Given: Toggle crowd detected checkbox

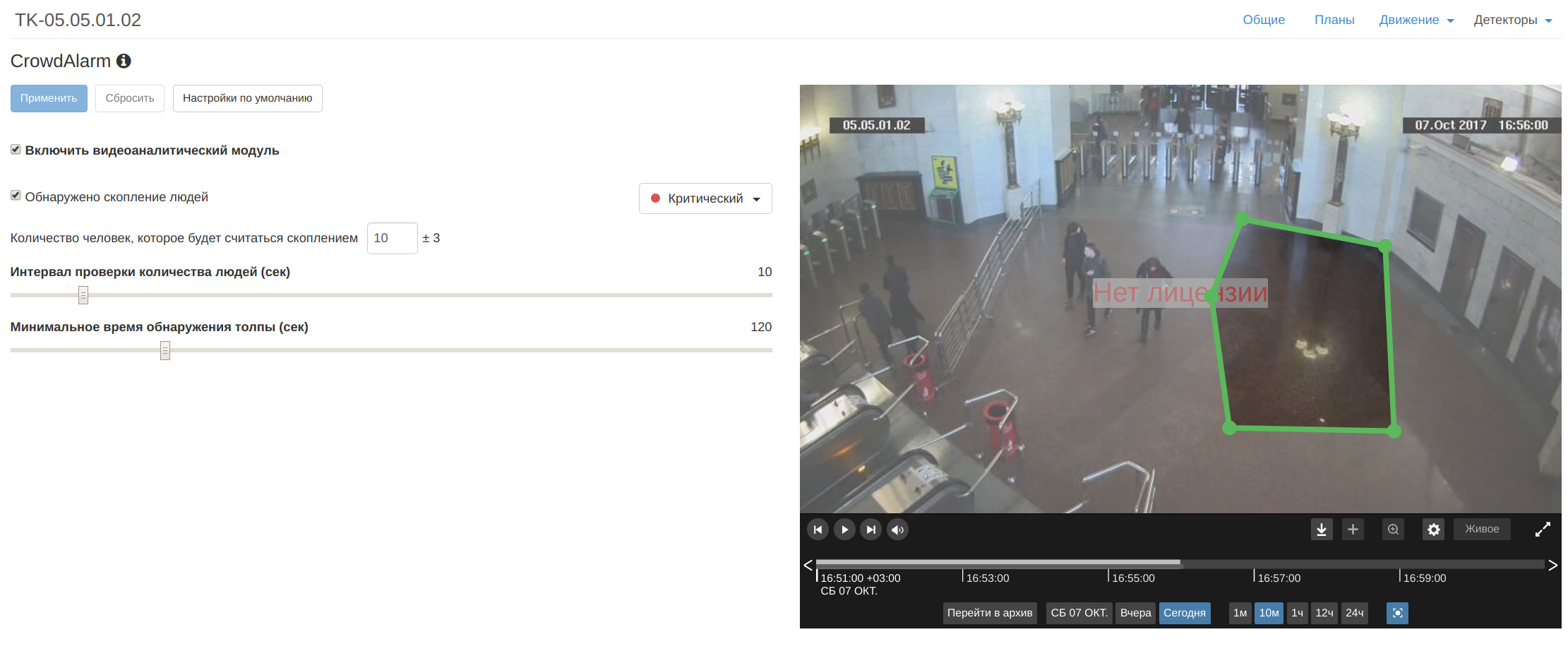Looking at the screenshot, I should (x=16, y=196).
